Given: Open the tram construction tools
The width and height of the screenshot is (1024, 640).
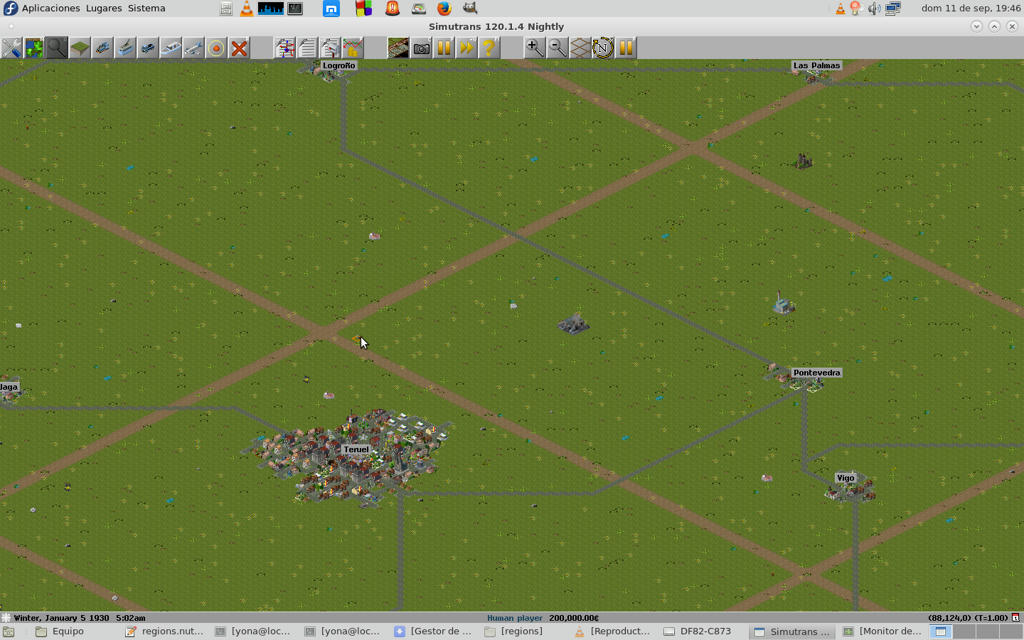Looking at the screenshot, I should [125, 48].
